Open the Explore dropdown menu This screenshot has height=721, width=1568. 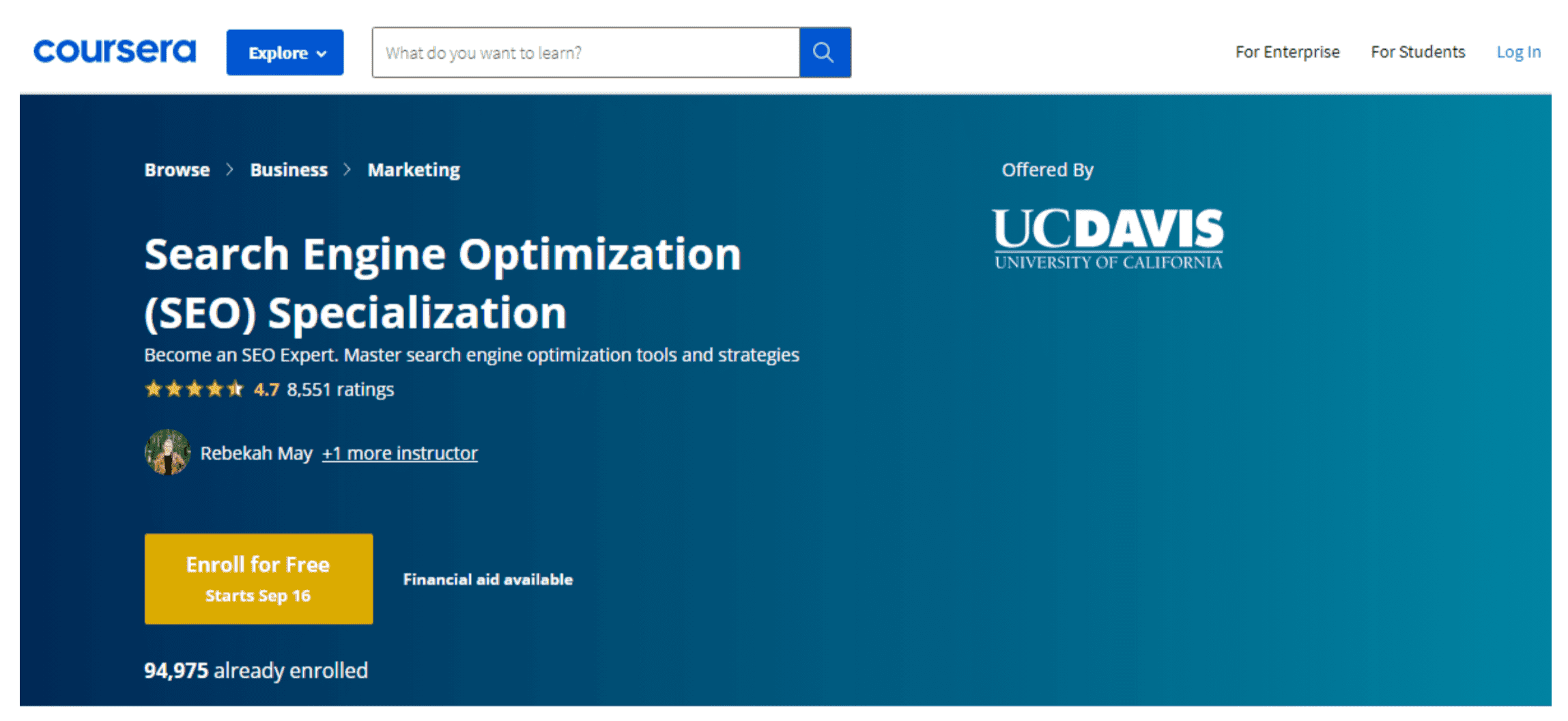285,53
